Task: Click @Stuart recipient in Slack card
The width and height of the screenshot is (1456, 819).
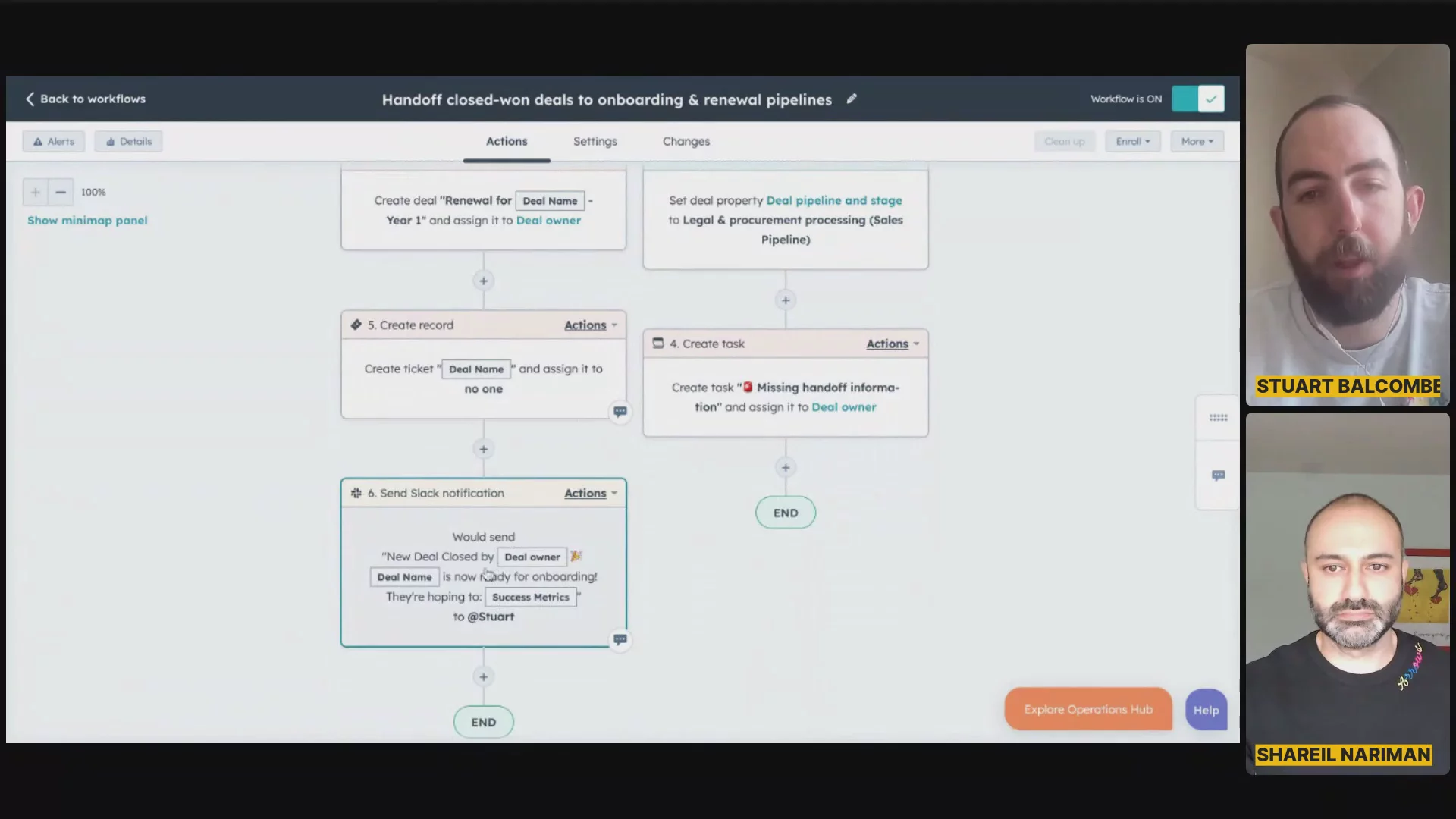Action: pyautogui.click(x=491, y=617)
